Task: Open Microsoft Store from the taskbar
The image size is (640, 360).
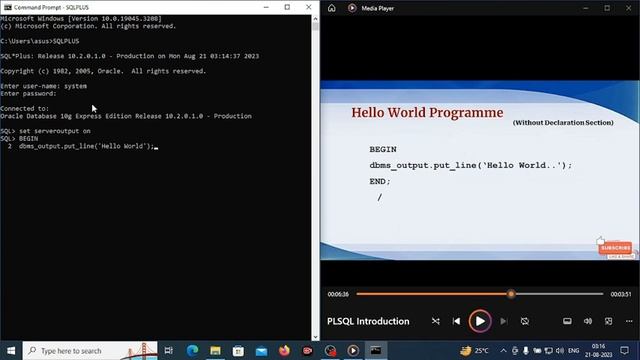Action: tap(238, 351)
